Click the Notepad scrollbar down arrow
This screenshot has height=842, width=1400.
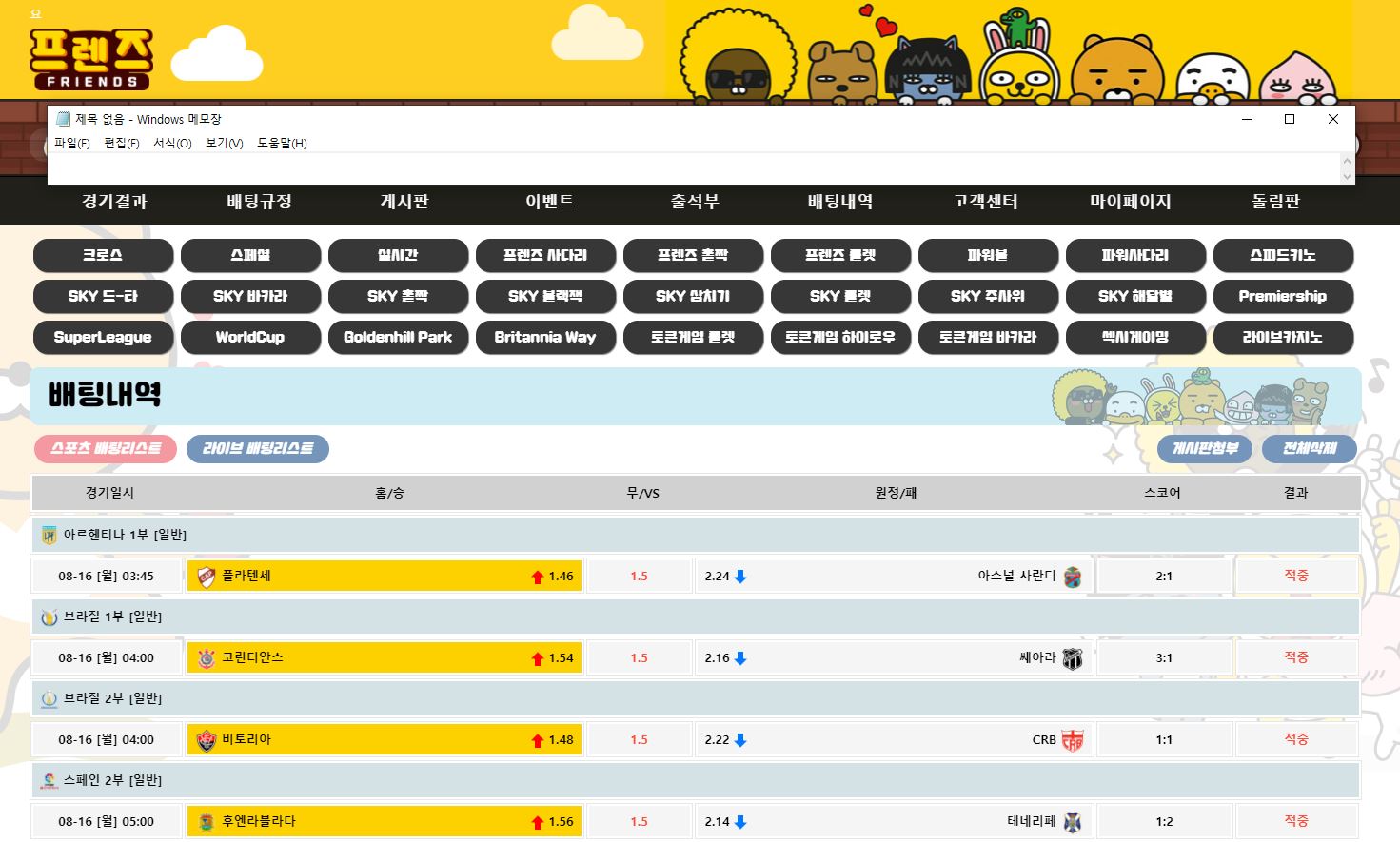(1347, 177)
